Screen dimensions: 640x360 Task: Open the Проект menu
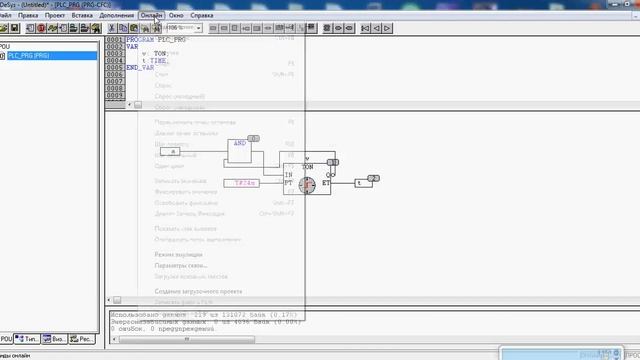coord(55,15)
